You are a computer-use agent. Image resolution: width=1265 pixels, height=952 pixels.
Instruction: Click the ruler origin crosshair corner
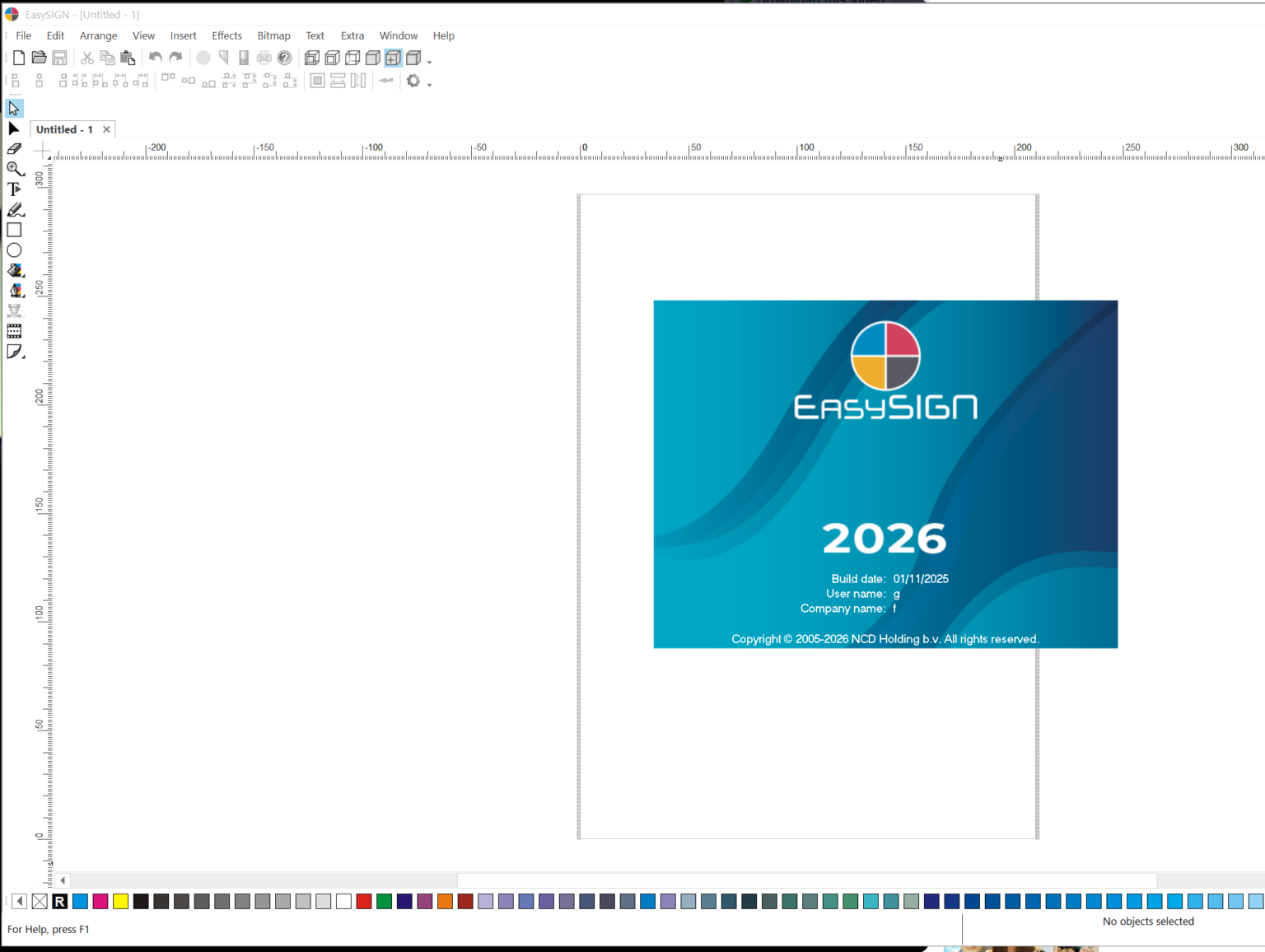coord(43,150)
